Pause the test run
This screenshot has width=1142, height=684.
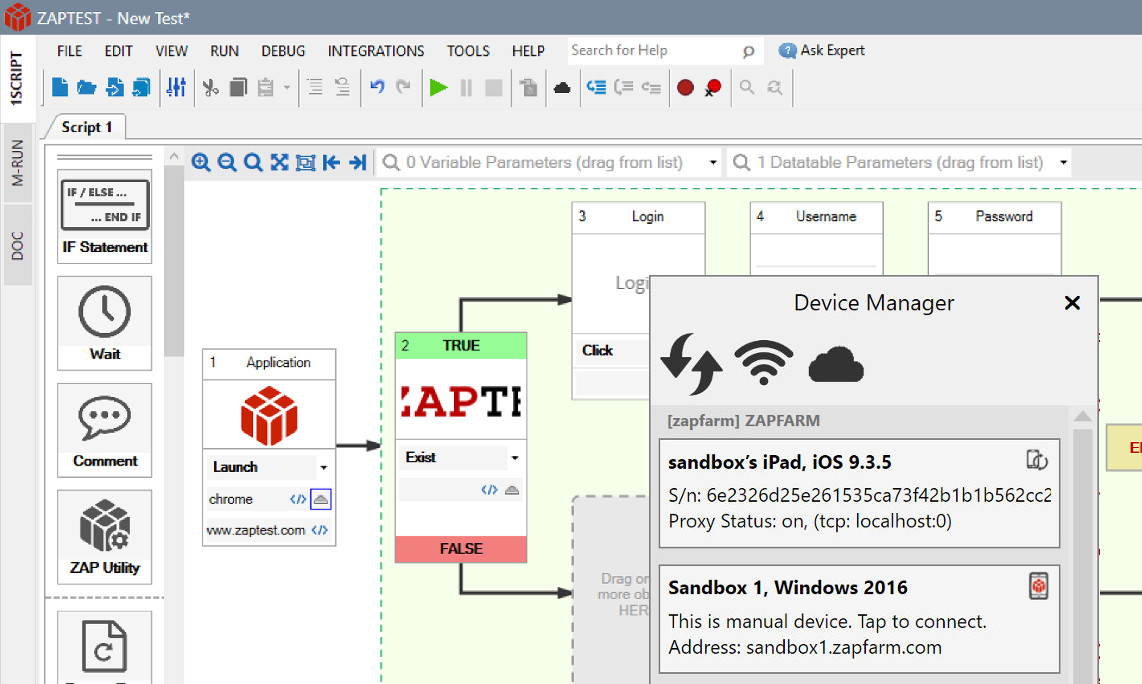pos(466,87)
